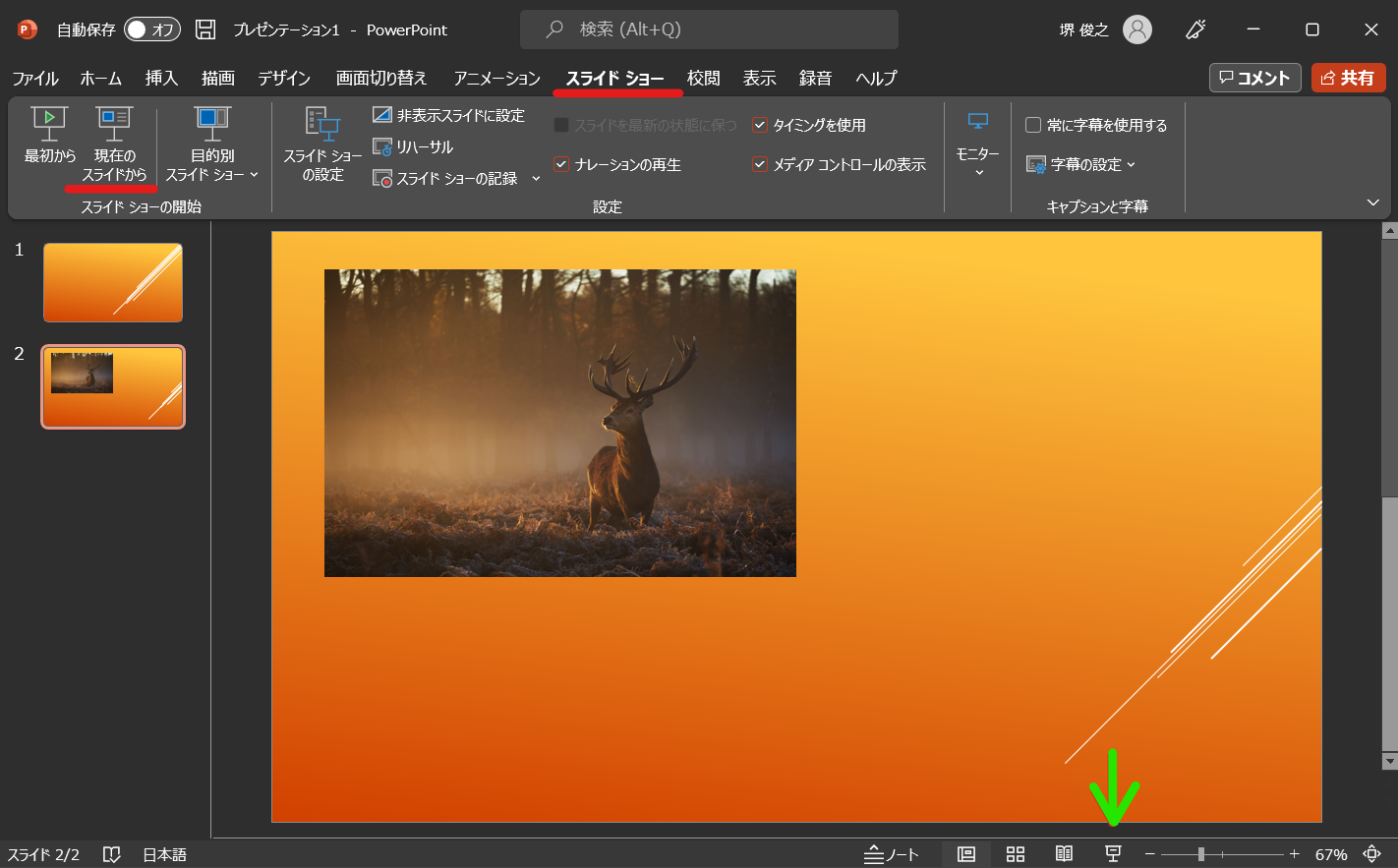Select slide 2 thumbnail
The image size is (1398, 868).
coord(113,386)
